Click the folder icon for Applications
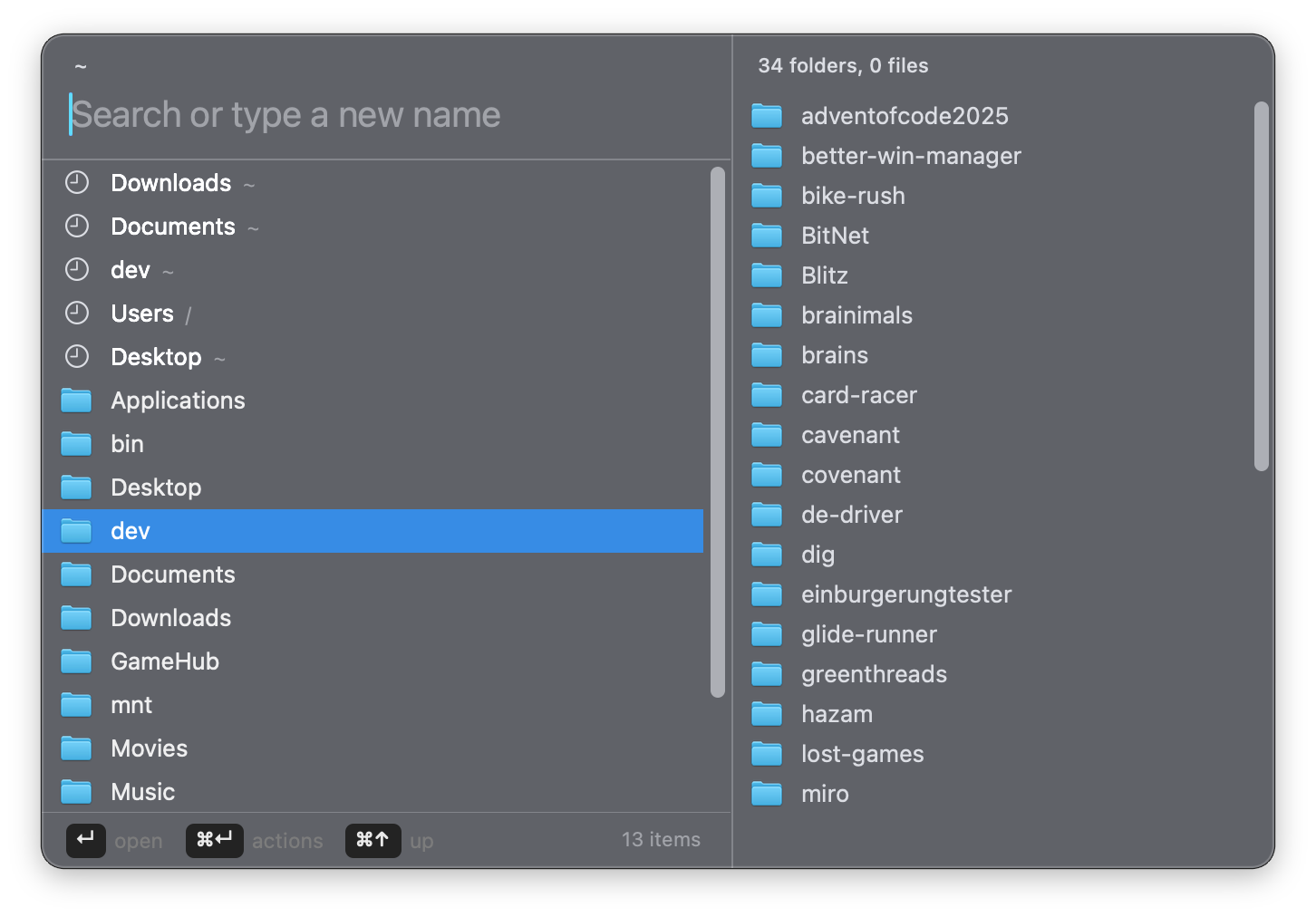This screenshot has width=1316, height=917. 76,401
